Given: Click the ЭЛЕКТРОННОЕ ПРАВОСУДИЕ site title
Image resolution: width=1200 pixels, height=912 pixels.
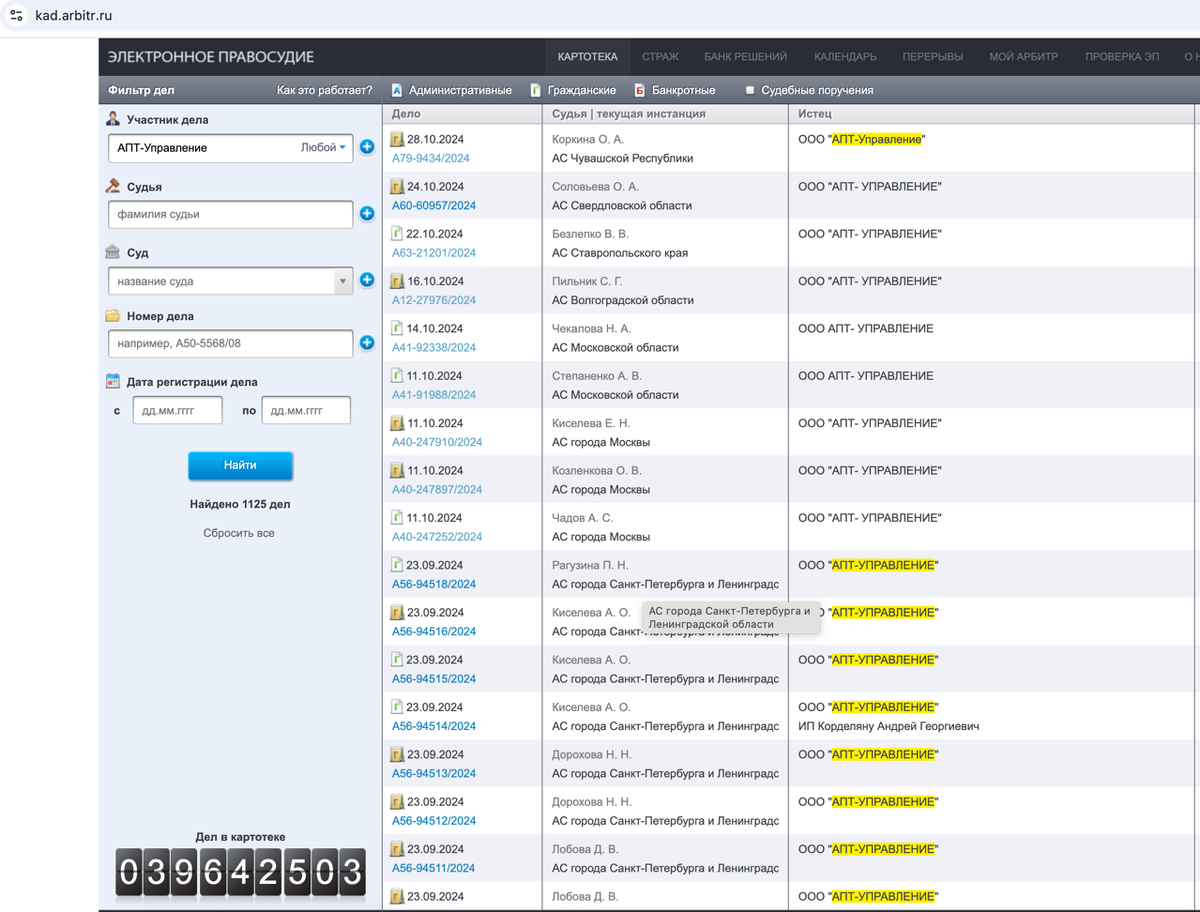Looking at the screenshot, I should [211, 57].
